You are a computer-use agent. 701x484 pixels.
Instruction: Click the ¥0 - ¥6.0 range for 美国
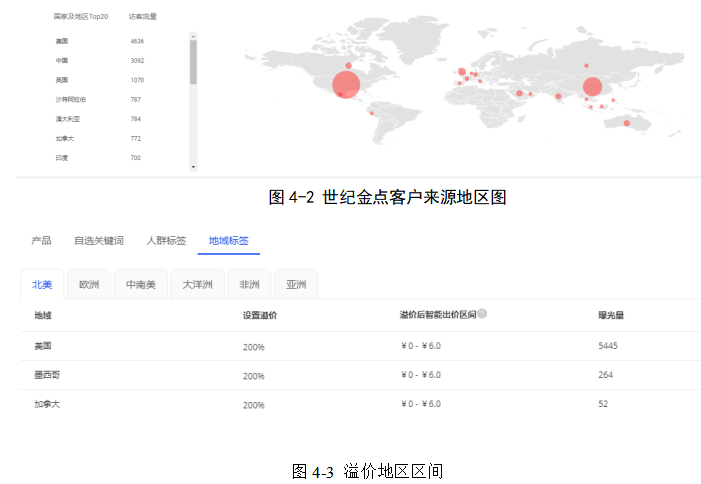click(421, 346)
